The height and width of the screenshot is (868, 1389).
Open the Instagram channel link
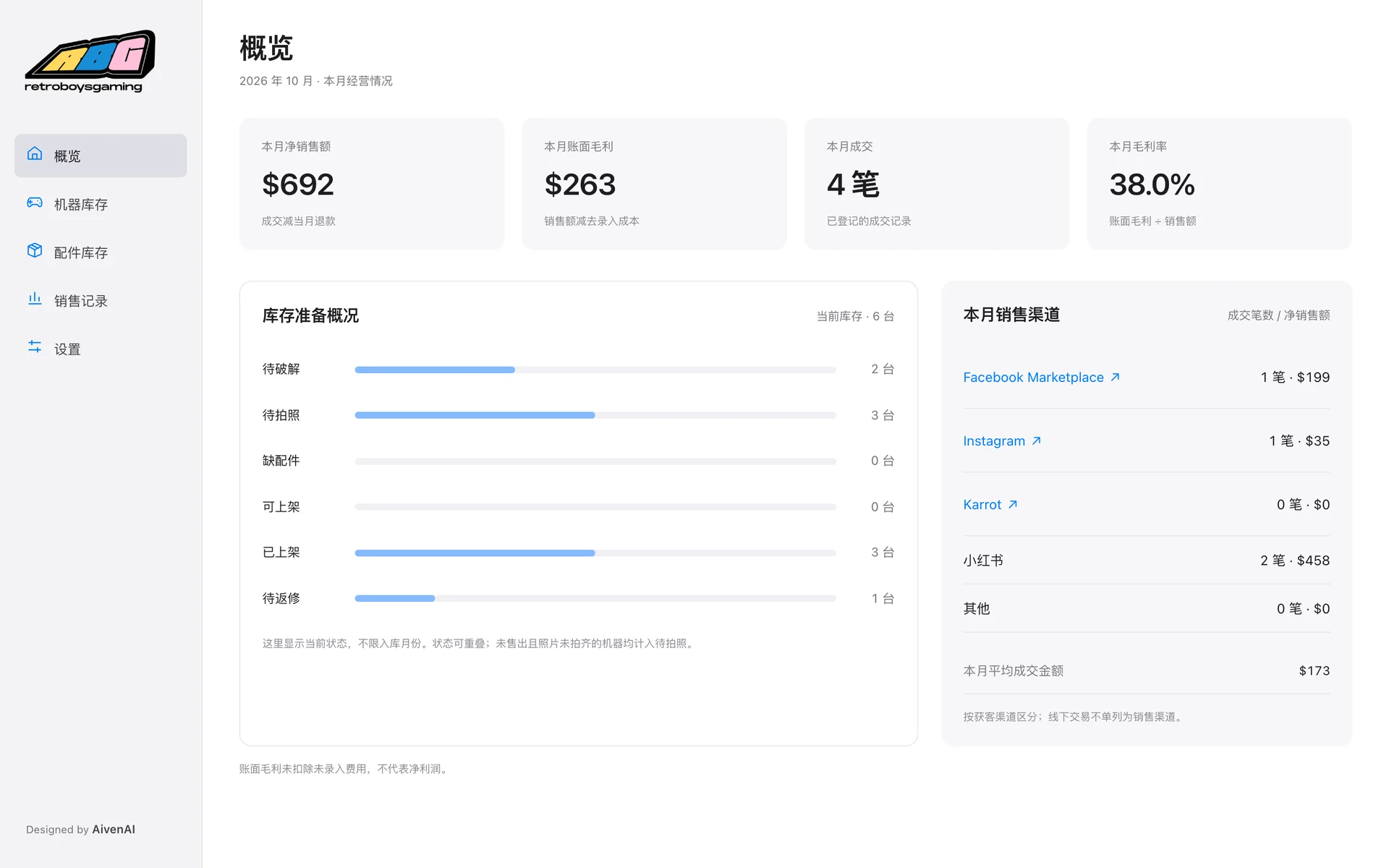1002,441
